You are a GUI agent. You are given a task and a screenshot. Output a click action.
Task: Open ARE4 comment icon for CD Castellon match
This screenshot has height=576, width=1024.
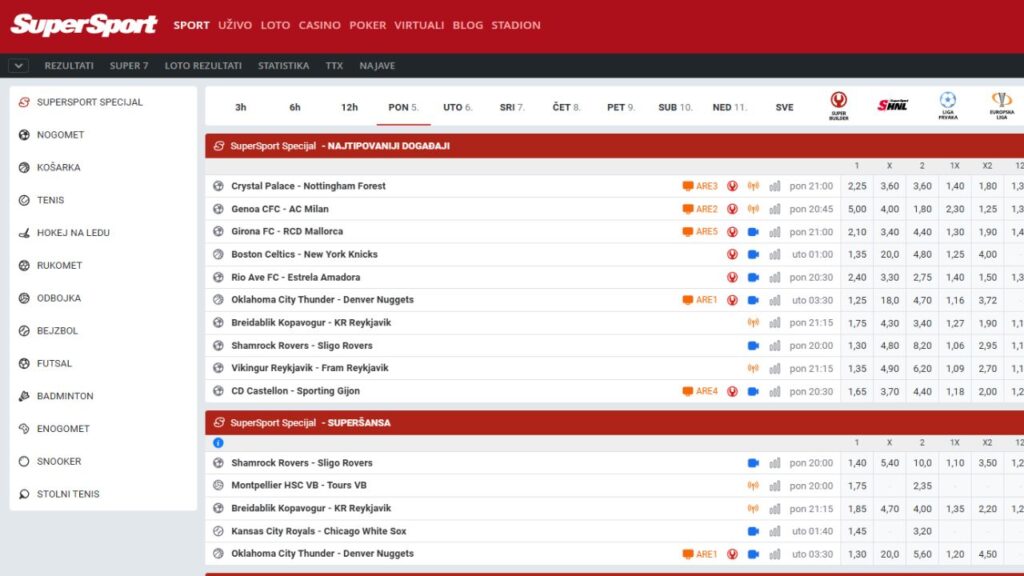699,391
